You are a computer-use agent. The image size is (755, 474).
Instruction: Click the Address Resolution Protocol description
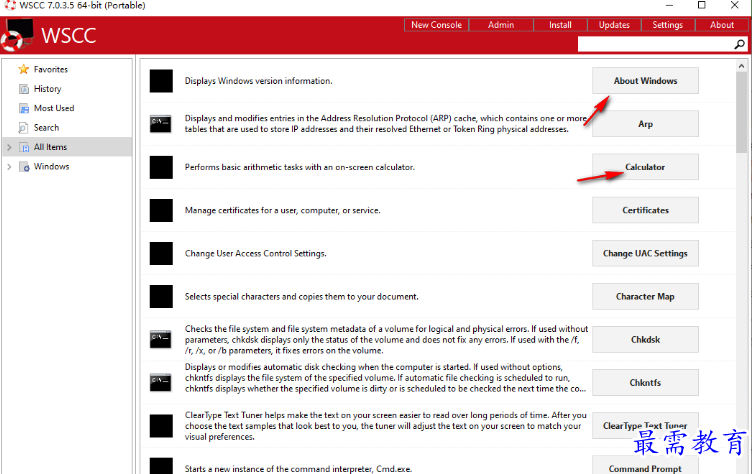click(x=386, y=124)
